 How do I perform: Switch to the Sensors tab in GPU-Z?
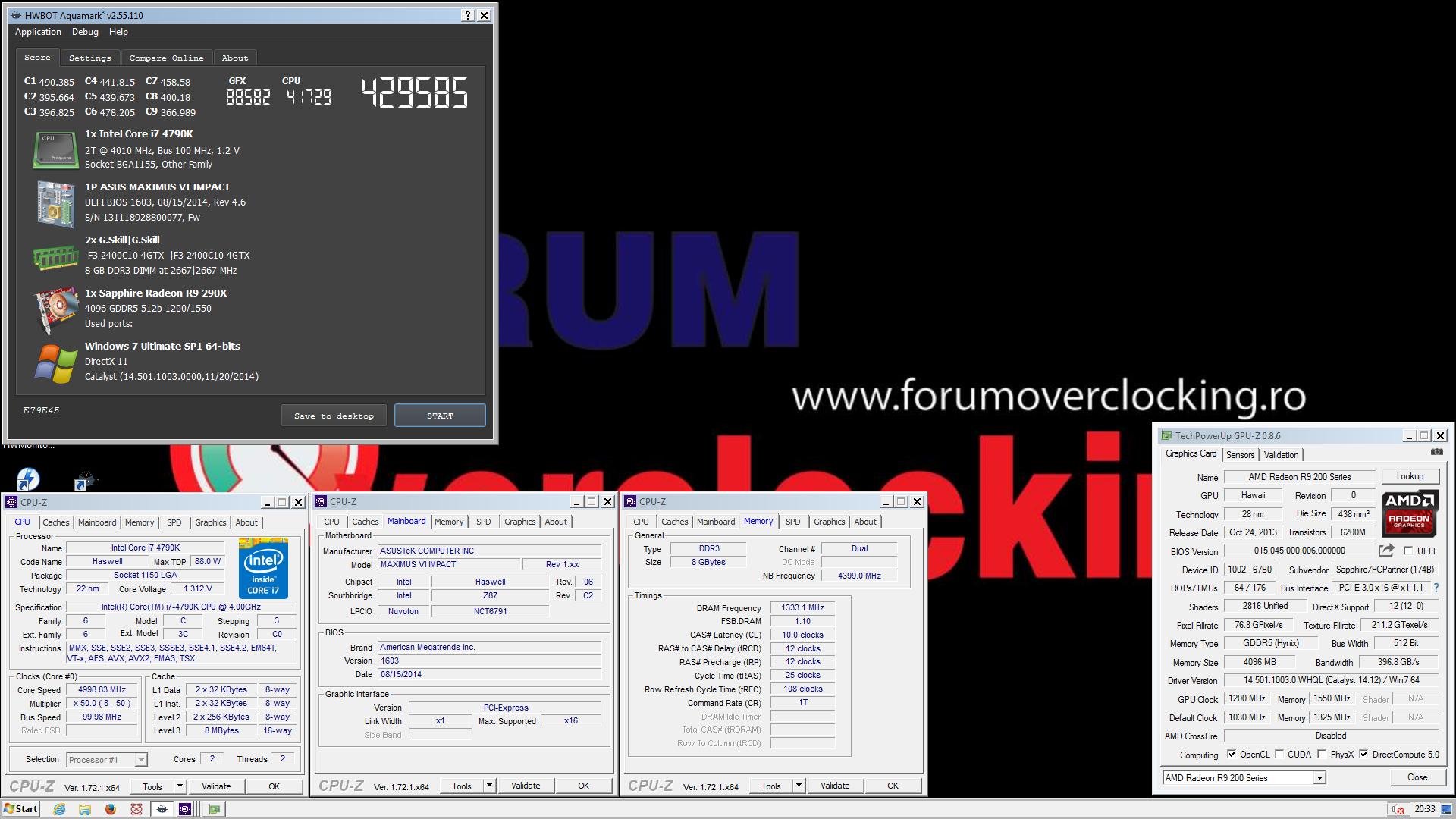1241,455
